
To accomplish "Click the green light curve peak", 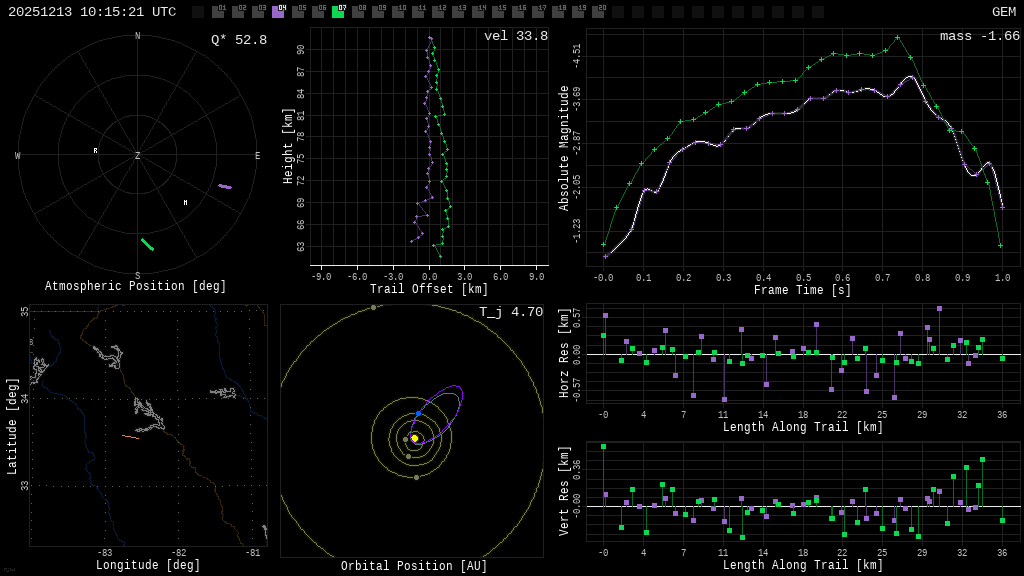I will click(897, 38).
